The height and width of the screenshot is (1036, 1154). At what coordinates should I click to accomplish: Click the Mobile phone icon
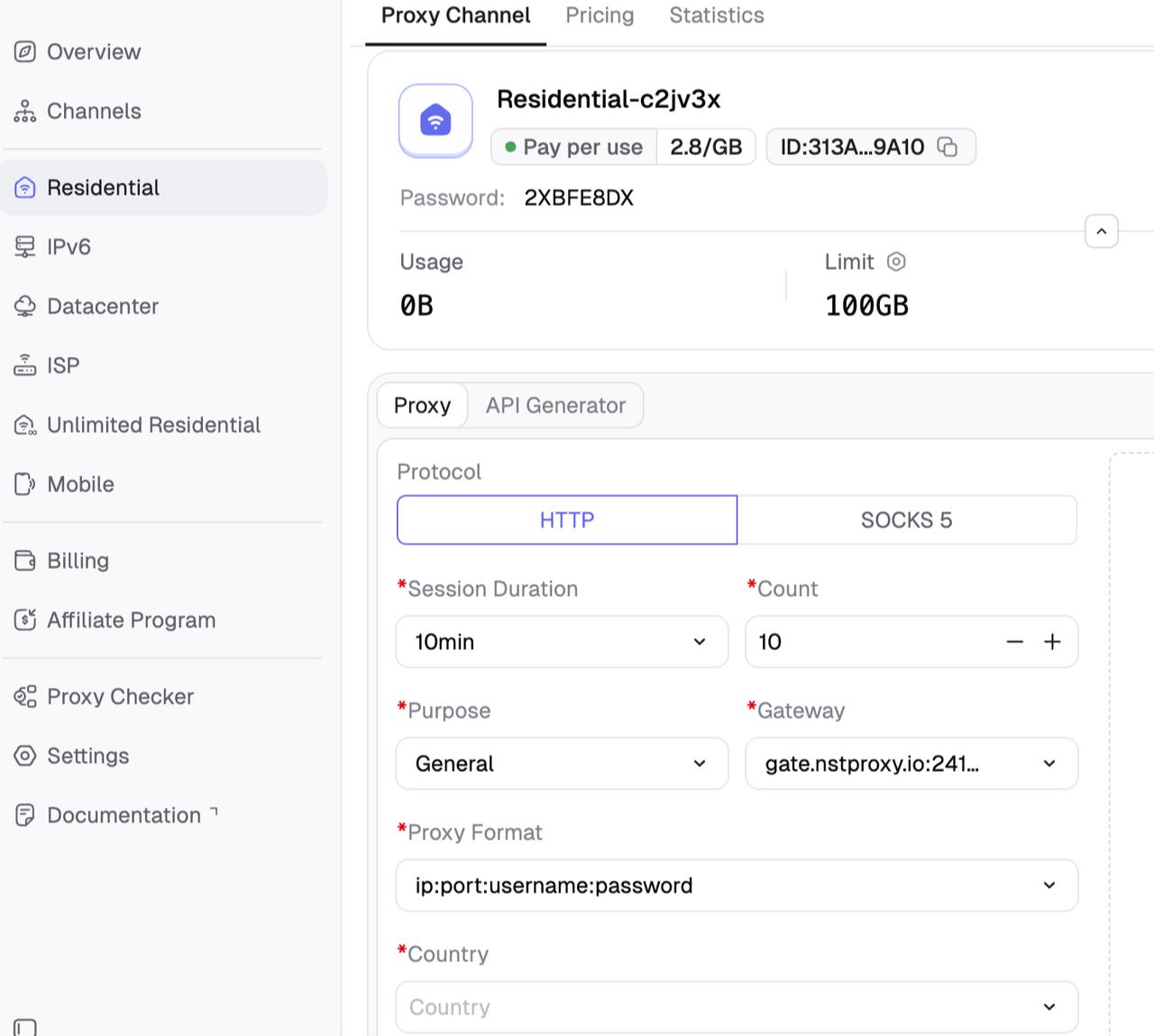[25, 484]
